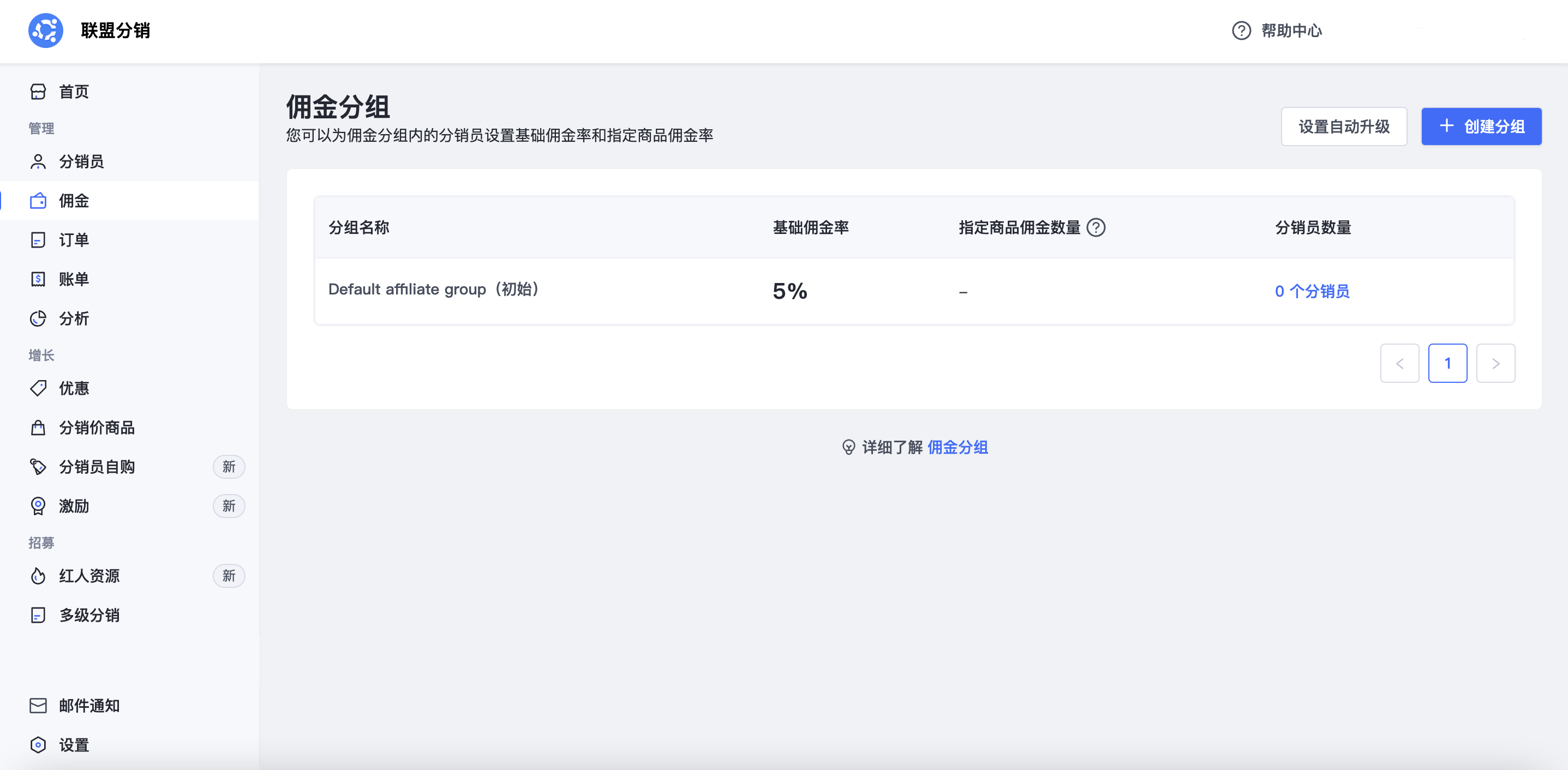Open the 0 个分销员 link
This screenshot has height=770, width=1568.
[x=1312, y=291]
